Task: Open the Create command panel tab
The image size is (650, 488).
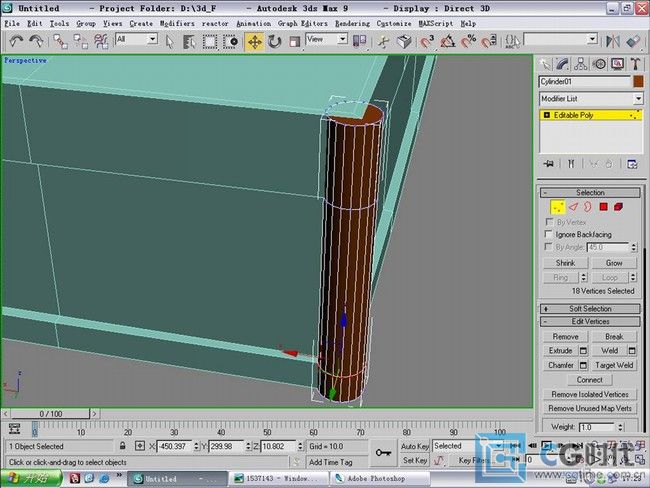Action: point(545,64)
